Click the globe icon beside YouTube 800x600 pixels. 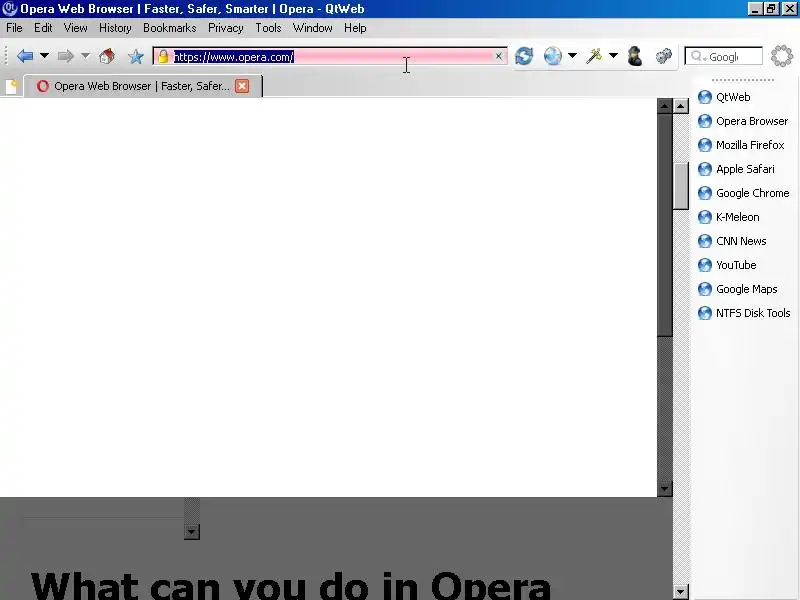point(705,265)
